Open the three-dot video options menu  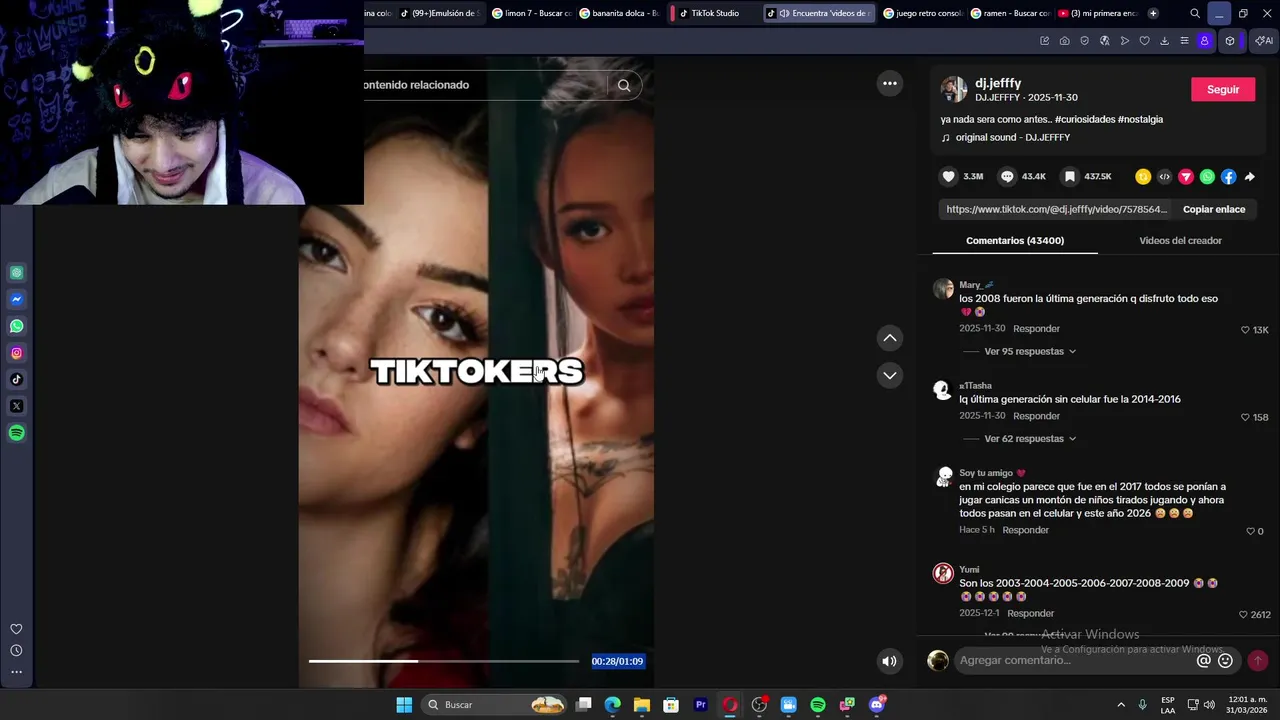click(890, 83)
